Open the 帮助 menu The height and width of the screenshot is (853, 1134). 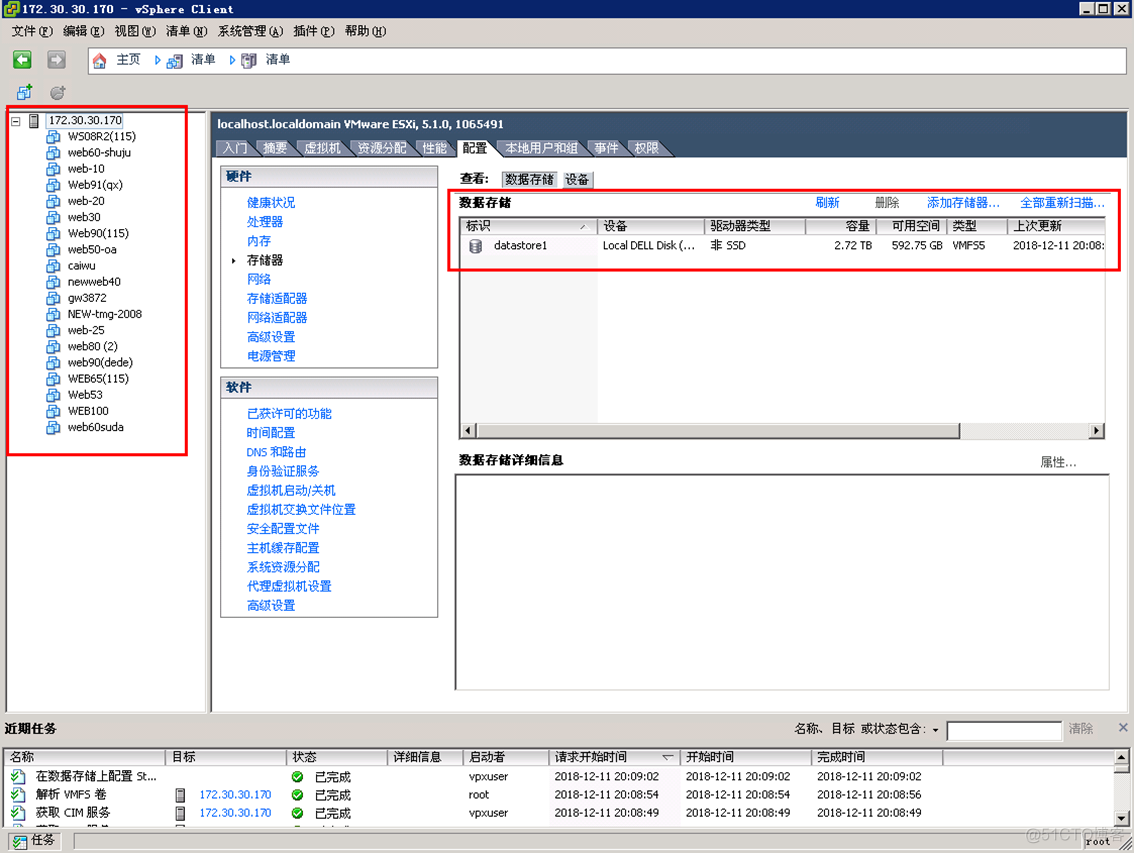[x=365, y=31]
